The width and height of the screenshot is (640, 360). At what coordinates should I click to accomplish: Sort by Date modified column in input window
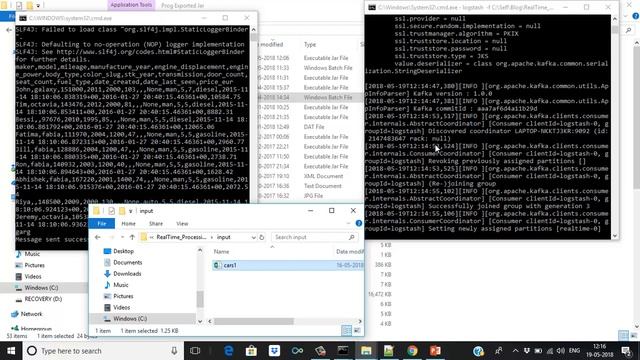tap(349, 252)
